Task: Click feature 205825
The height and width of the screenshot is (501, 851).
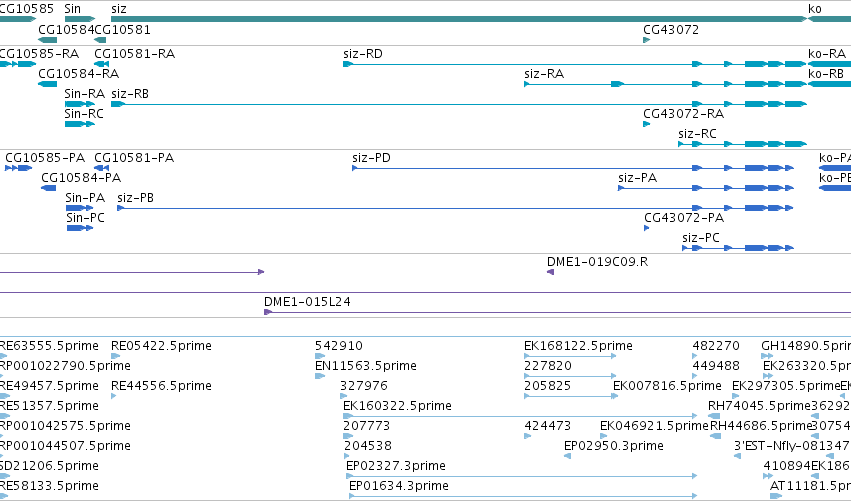Action: point(547,386)
